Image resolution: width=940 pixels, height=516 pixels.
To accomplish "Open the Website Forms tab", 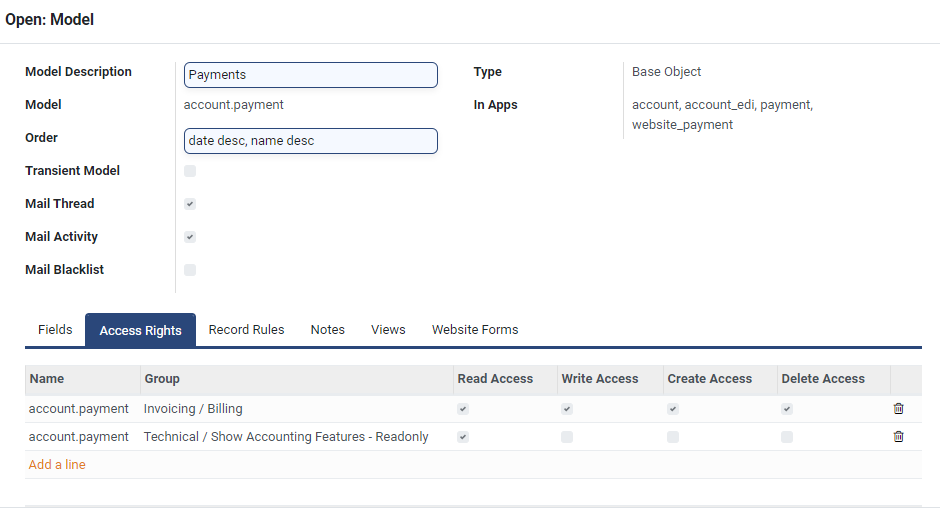I will click(x=475, y=330).
